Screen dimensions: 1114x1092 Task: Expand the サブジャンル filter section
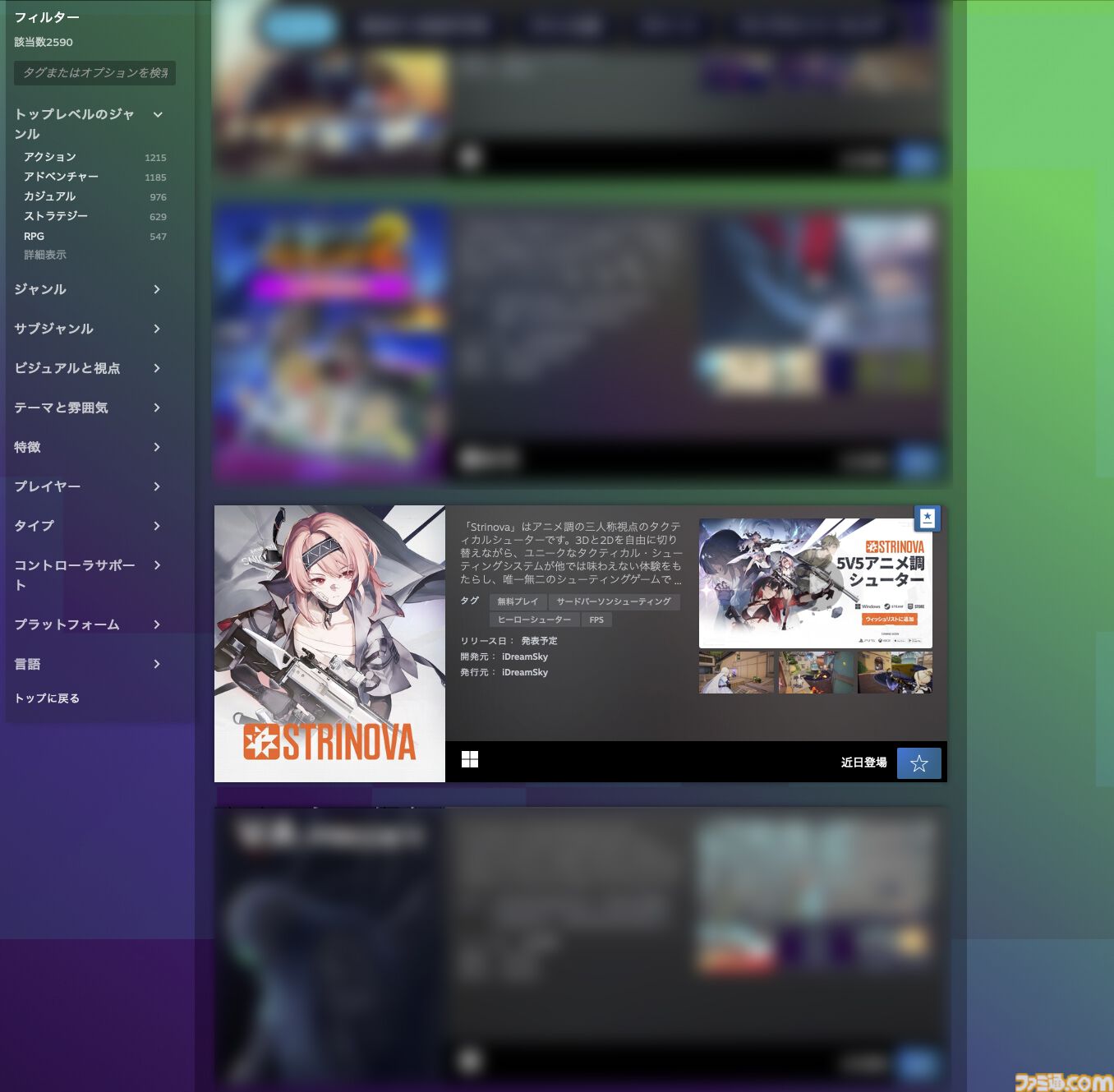coord(88,329)
